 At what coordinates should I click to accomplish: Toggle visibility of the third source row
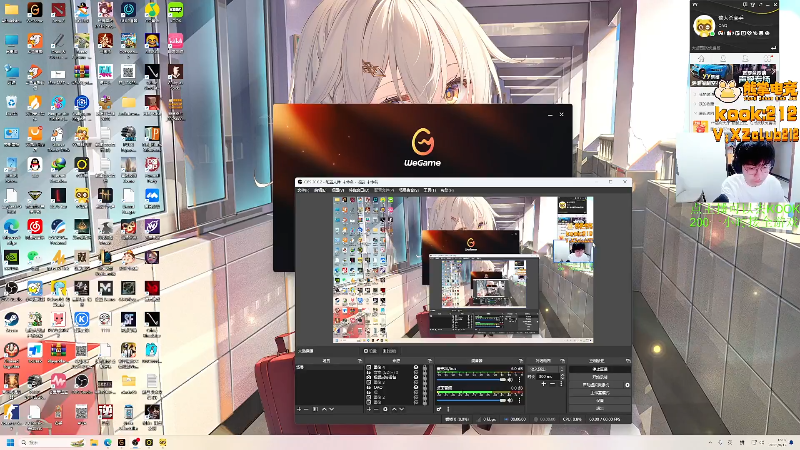(x=416, y=377)
